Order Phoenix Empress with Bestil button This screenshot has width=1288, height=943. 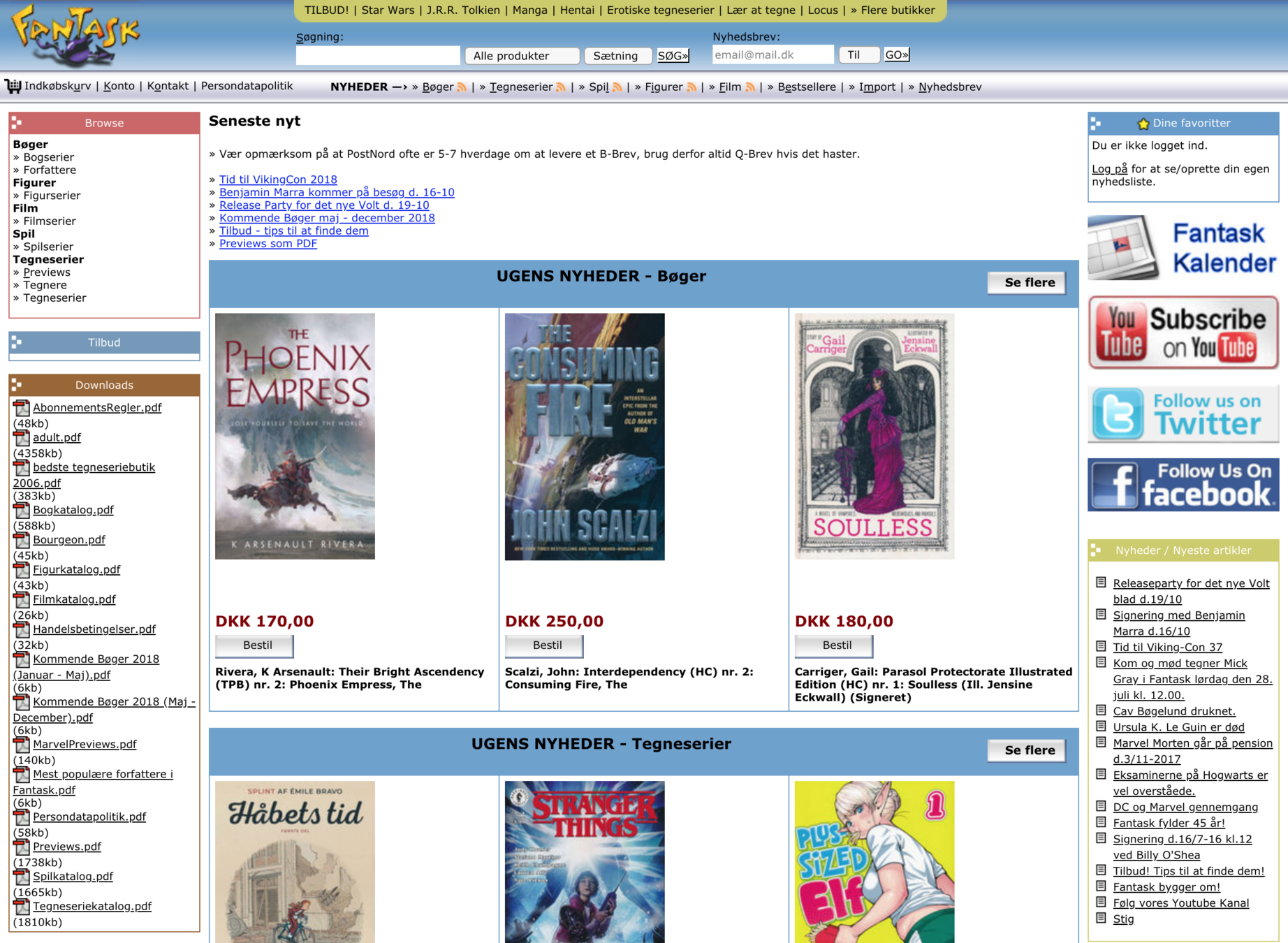[254, 645]
